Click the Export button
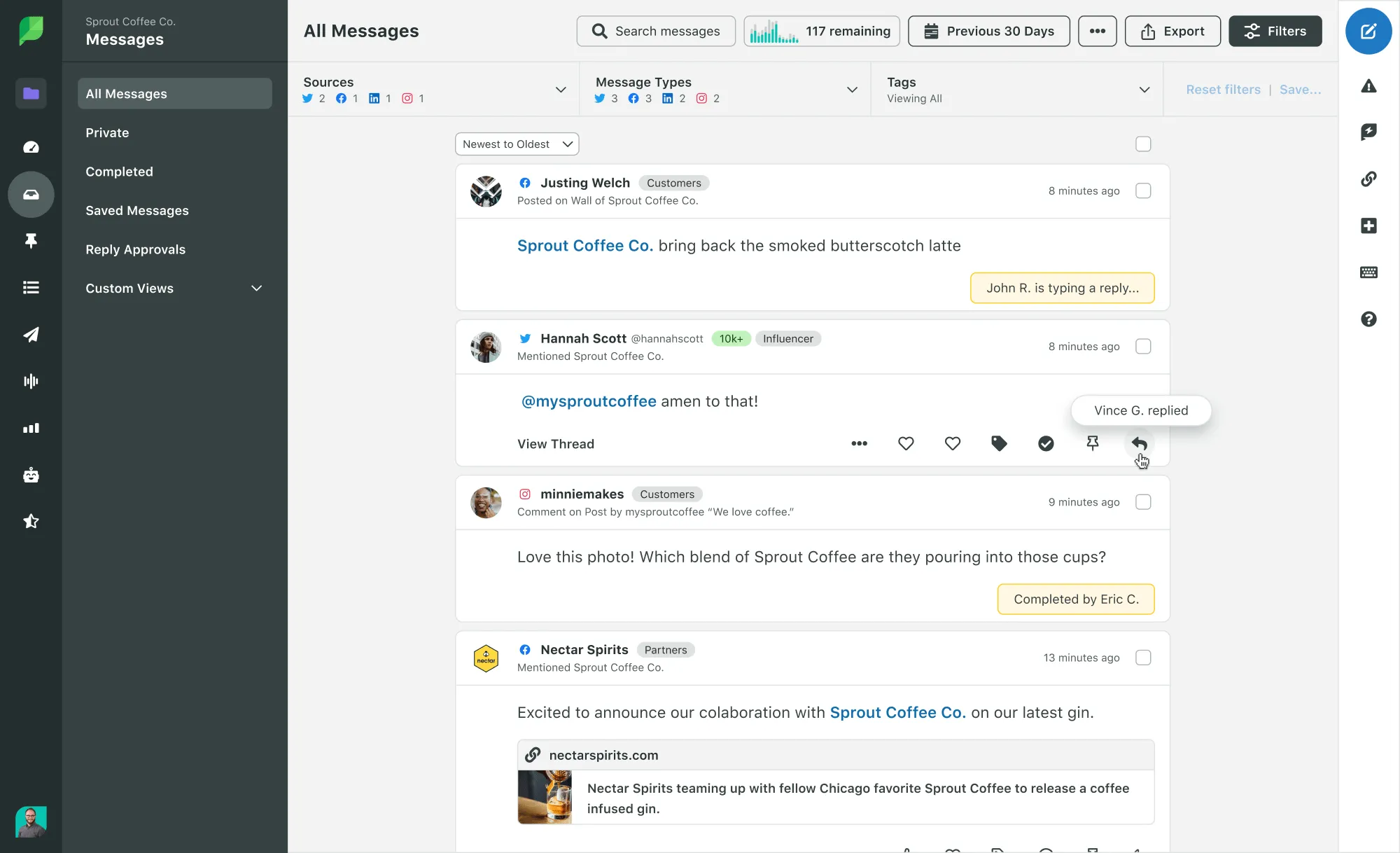Image resolution: width=1400 pixels, height=853 pixels. (x=1172, y=31)
